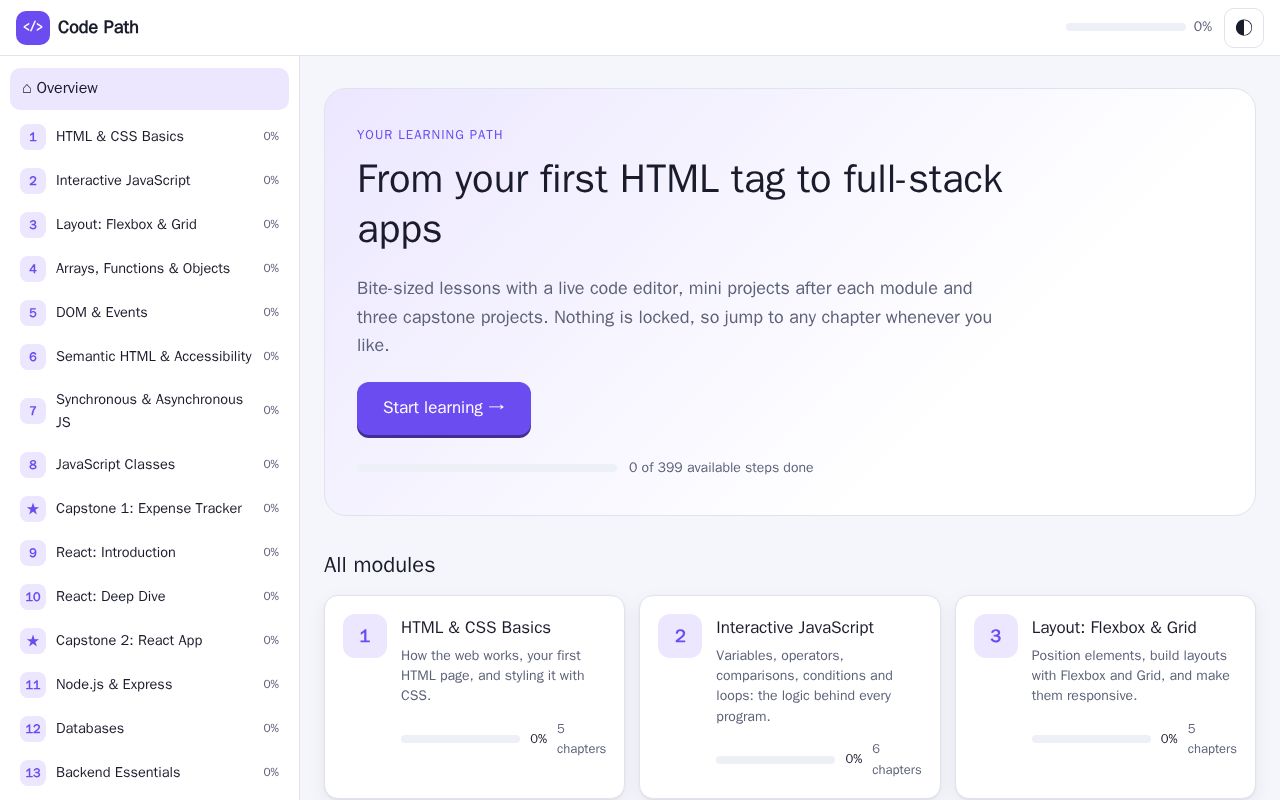
Task: Select JavaScript Classes in sidebar
Action: tap(149, 465)
